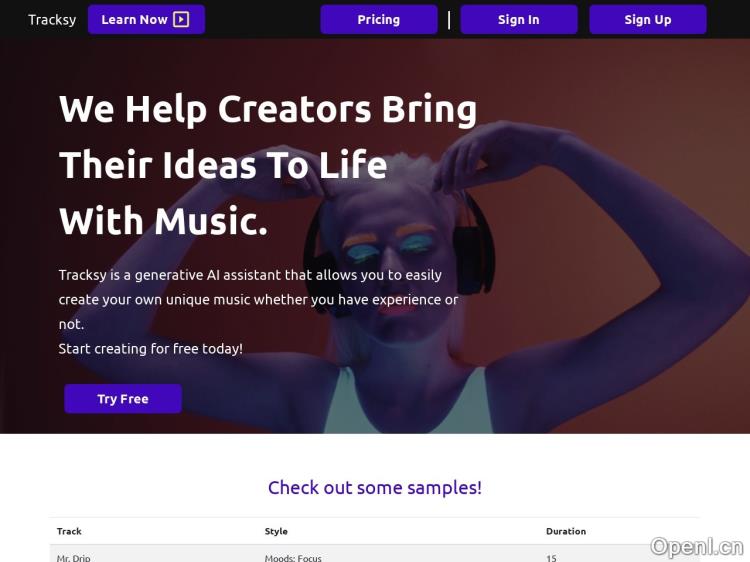Click the 'Start creating for free today!' text

pos(151,348)
